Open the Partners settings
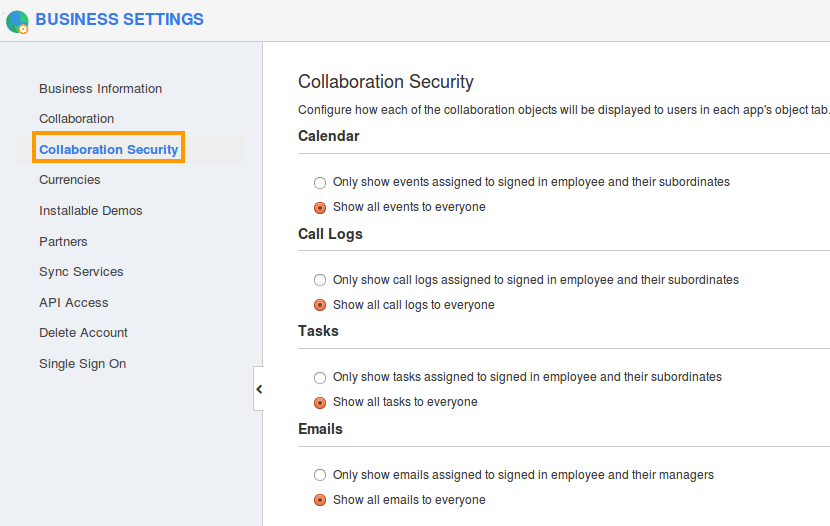The width and height of the screenshot is (830, 526). [63, 242]
